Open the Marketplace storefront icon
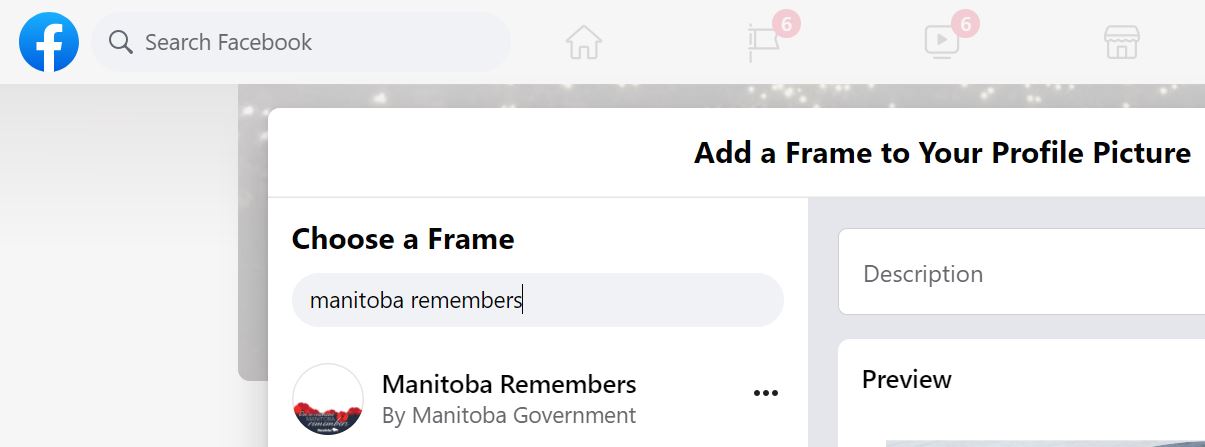Image resolution: width=1205 pixels, height=447 pixels. 1122,42
